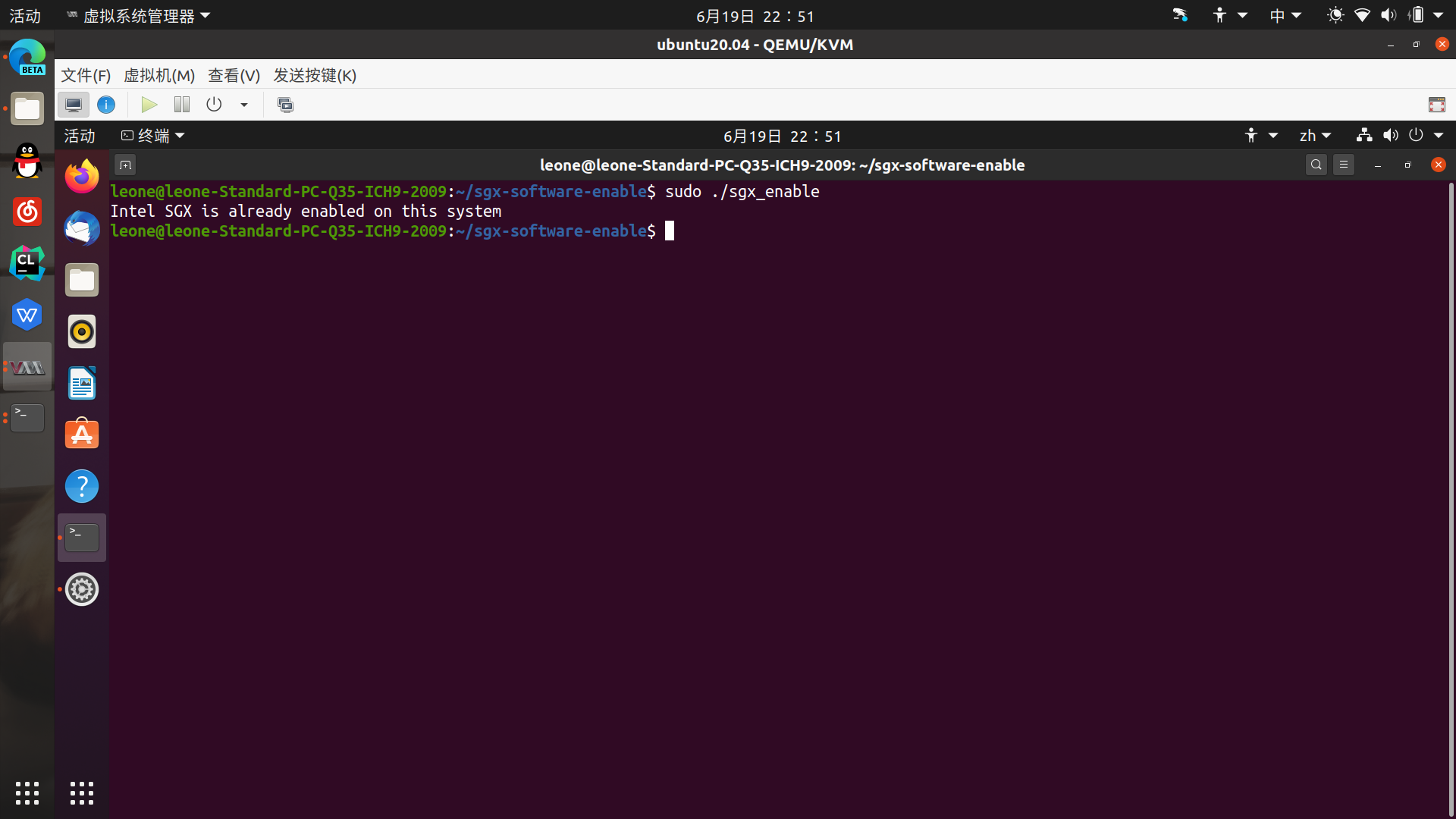
Task: Click the terminal vertical scrollbar
Action: tap(1451, 499)
